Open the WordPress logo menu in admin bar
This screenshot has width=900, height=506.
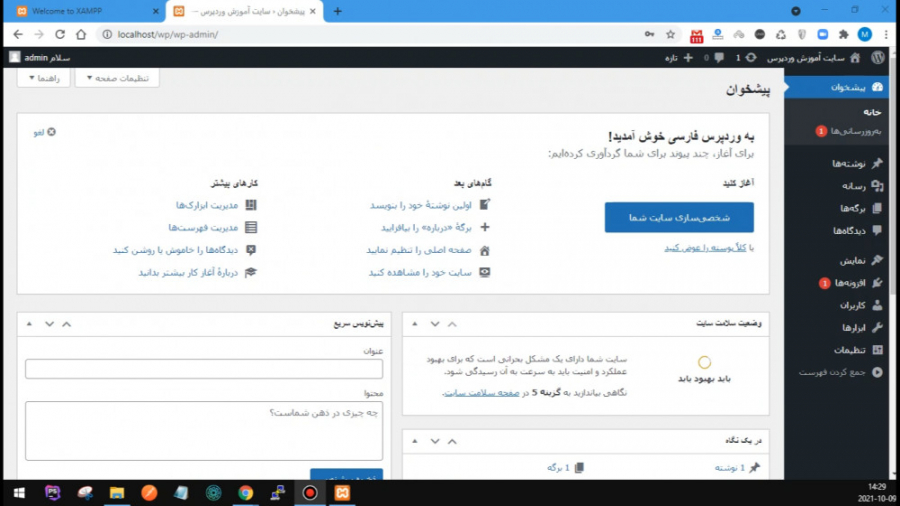click(x=878, y=57)
